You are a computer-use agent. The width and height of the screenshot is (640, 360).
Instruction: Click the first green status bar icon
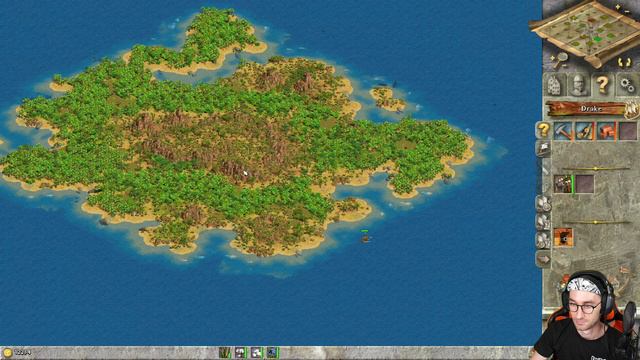click(x=225, y=353)
